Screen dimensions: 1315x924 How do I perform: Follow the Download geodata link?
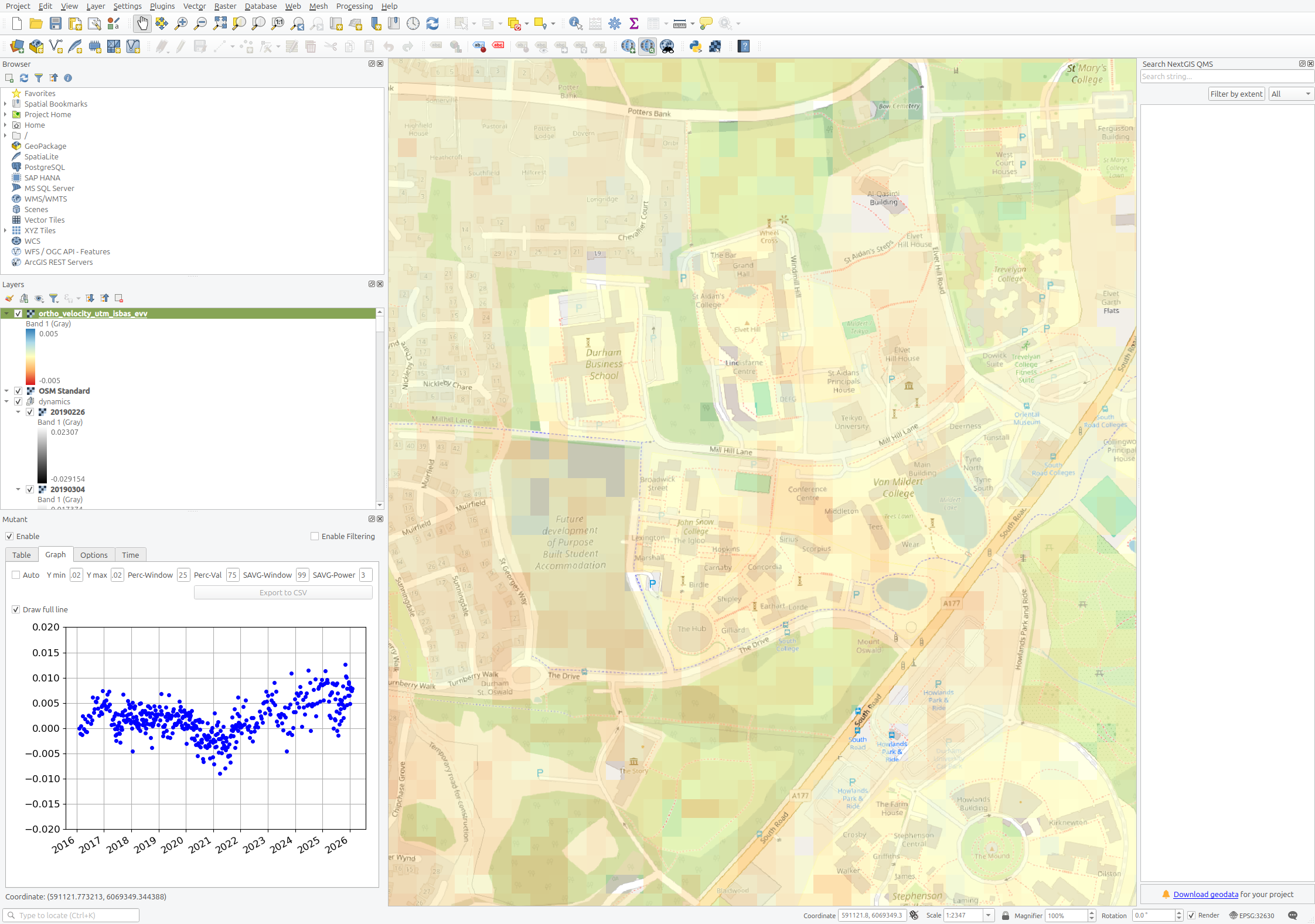[x=1205, y=894]
